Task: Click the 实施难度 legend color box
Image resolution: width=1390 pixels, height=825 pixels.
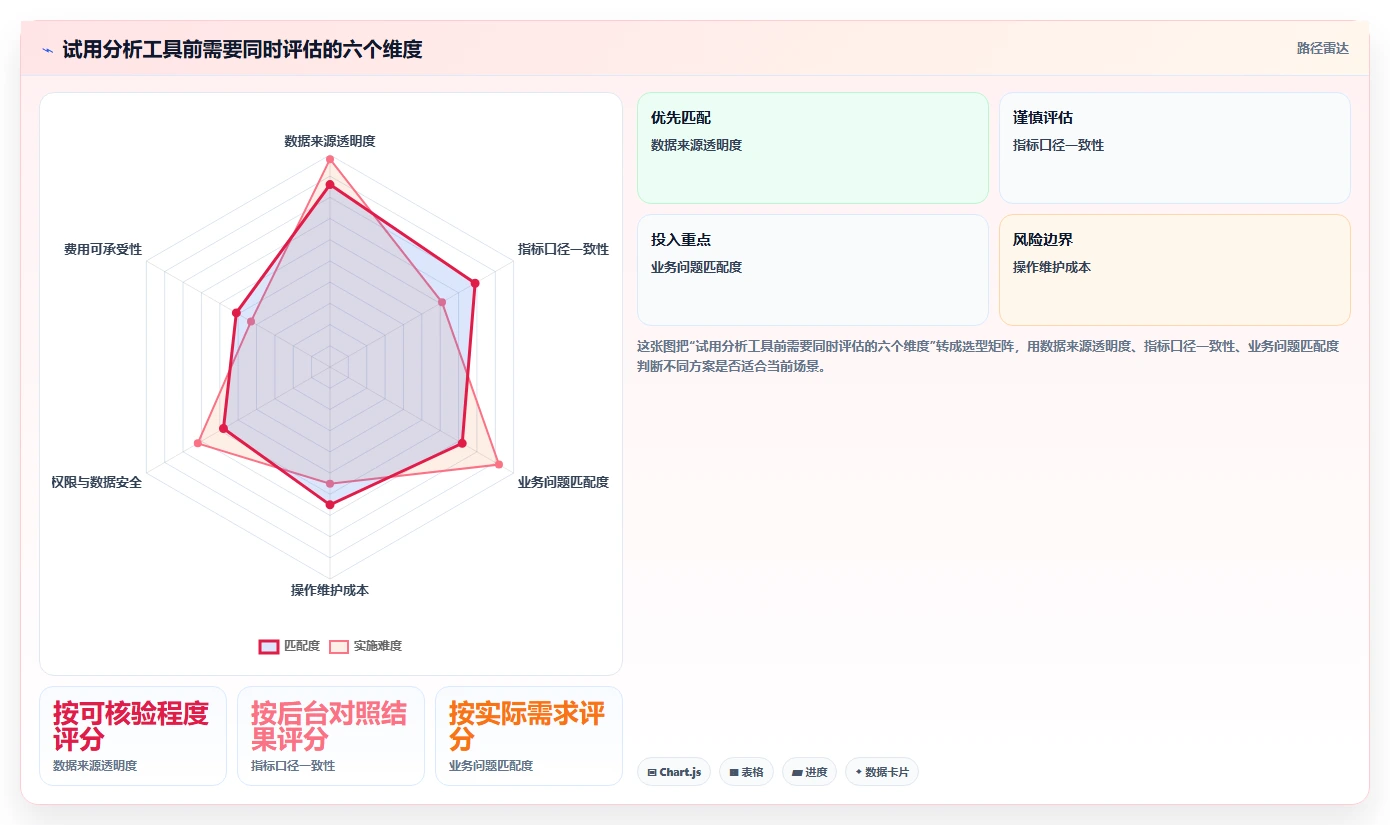Action: 339,646
